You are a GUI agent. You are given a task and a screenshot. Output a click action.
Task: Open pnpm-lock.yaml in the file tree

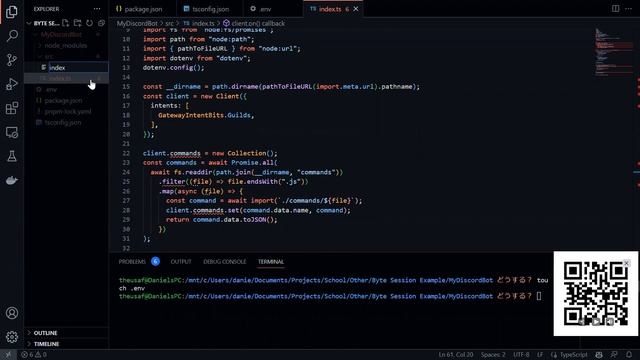[67, 111]
